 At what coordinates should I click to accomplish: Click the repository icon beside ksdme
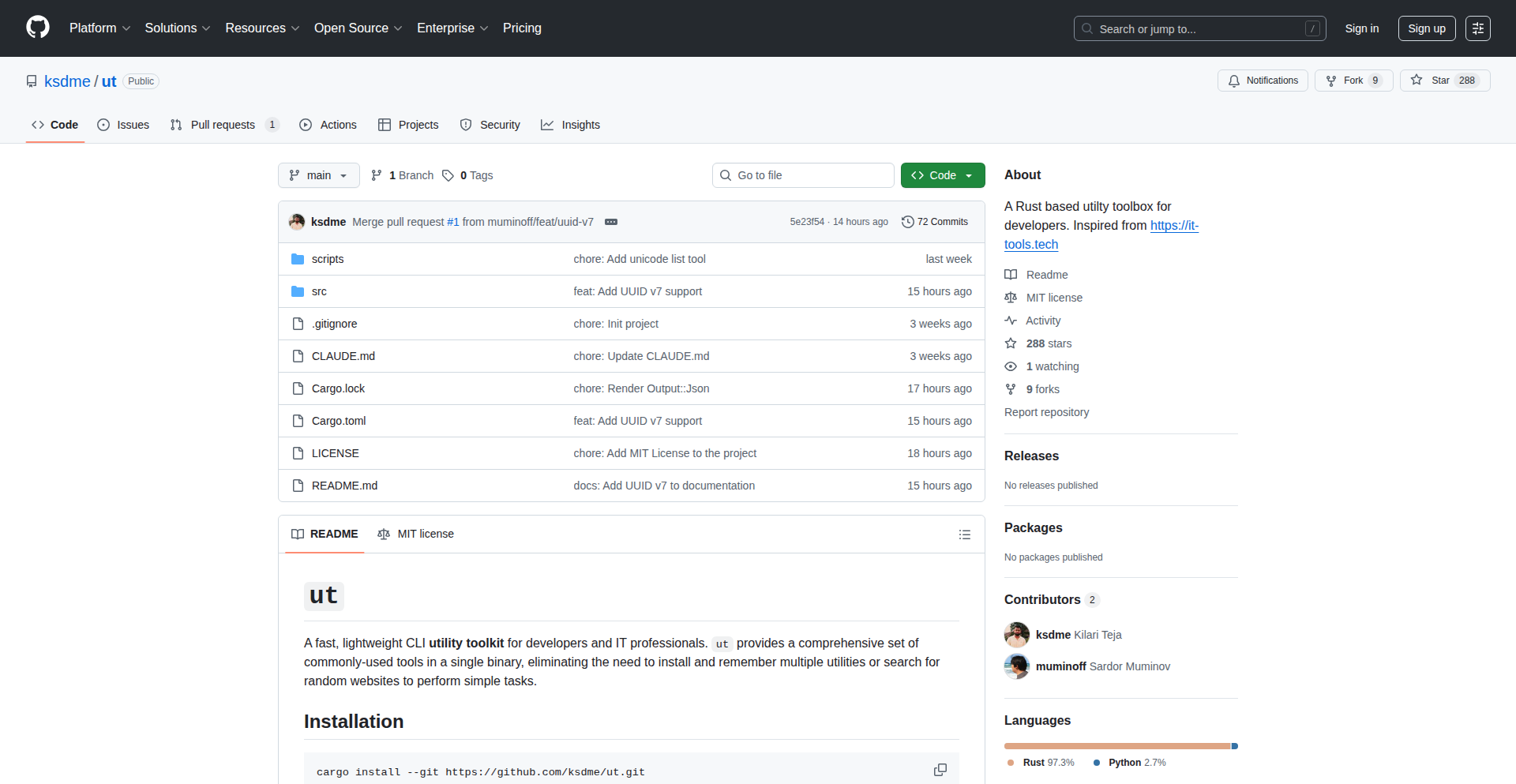point(32,81)
